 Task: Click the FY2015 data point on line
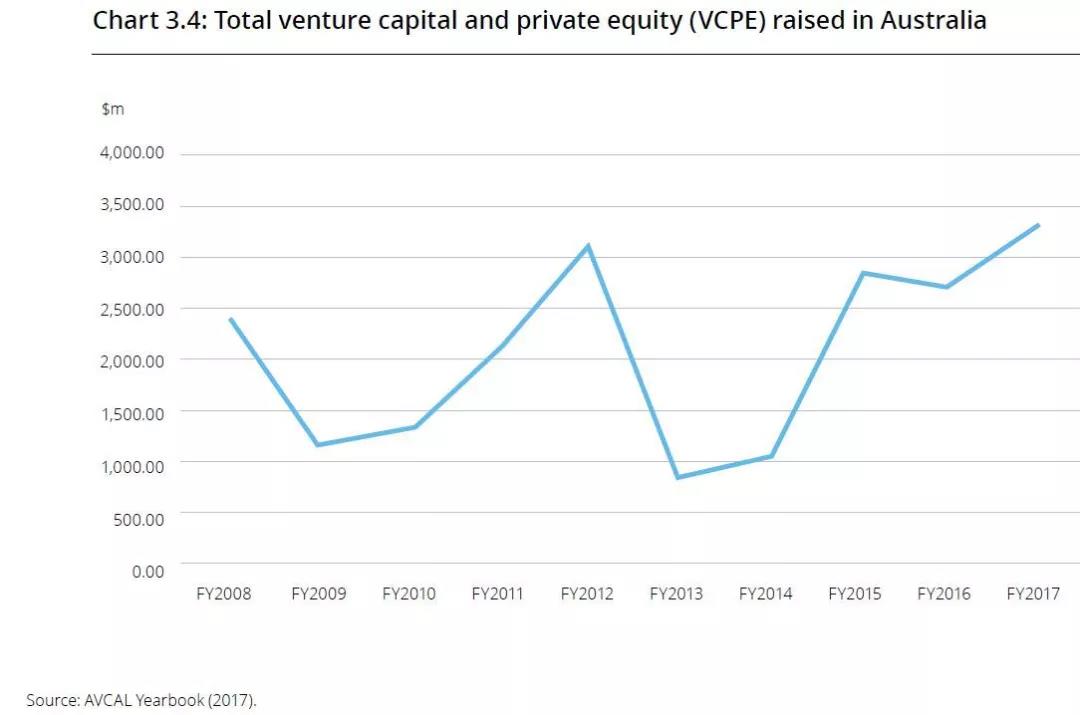861,273
